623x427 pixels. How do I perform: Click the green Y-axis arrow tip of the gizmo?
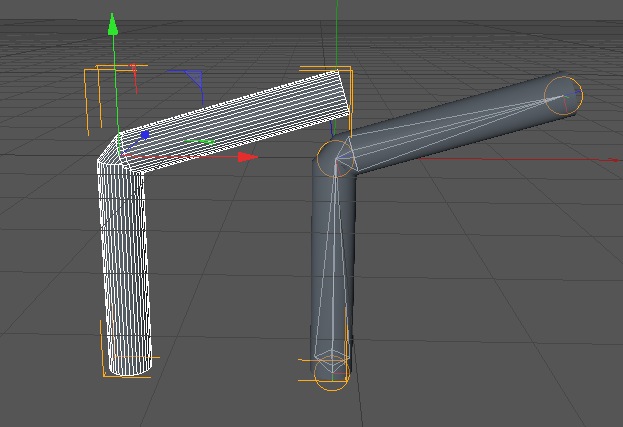113,24
